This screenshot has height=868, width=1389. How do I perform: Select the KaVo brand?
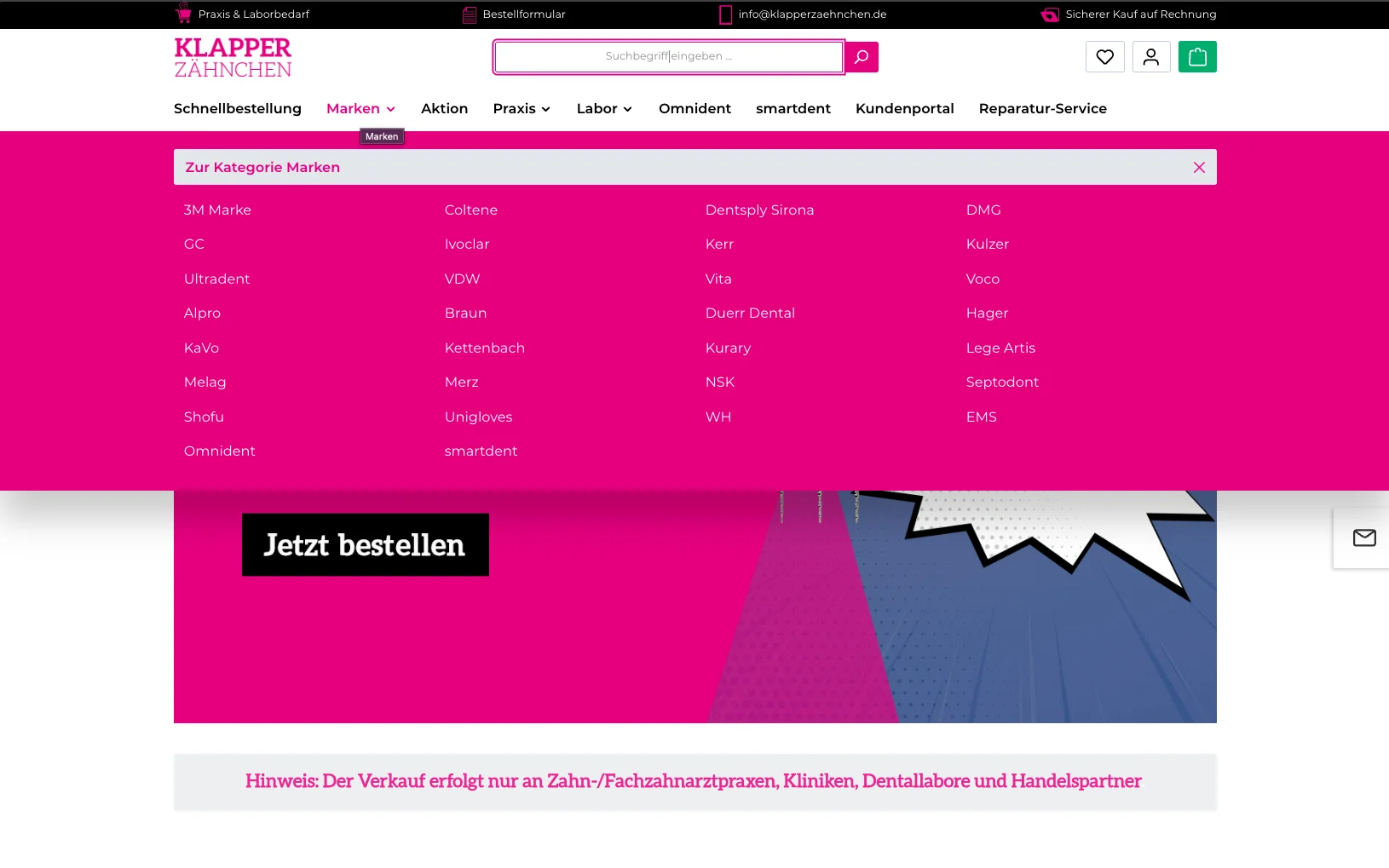tap(201, 348)
